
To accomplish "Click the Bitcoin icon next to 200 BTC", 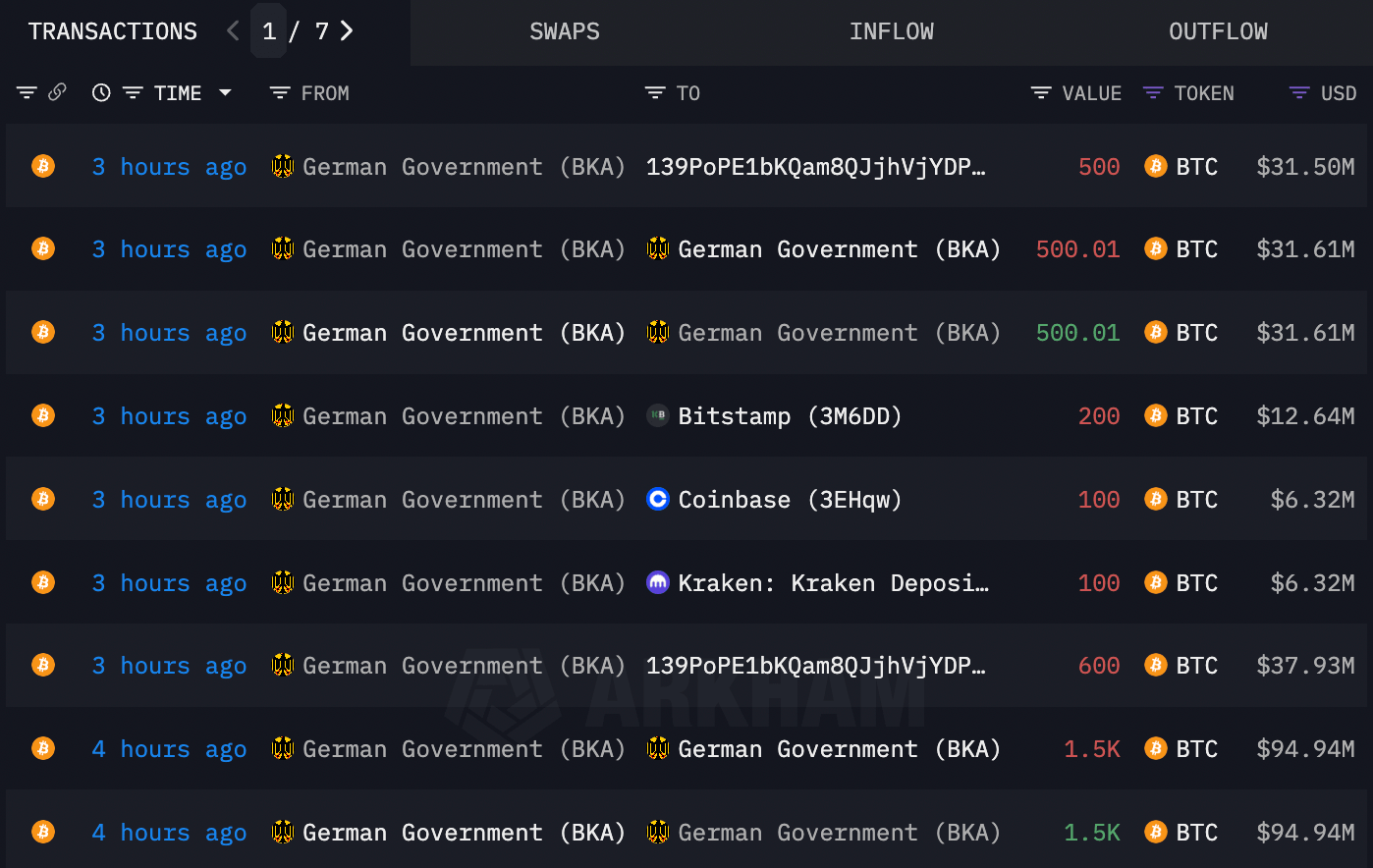I will pos(1156,416).
